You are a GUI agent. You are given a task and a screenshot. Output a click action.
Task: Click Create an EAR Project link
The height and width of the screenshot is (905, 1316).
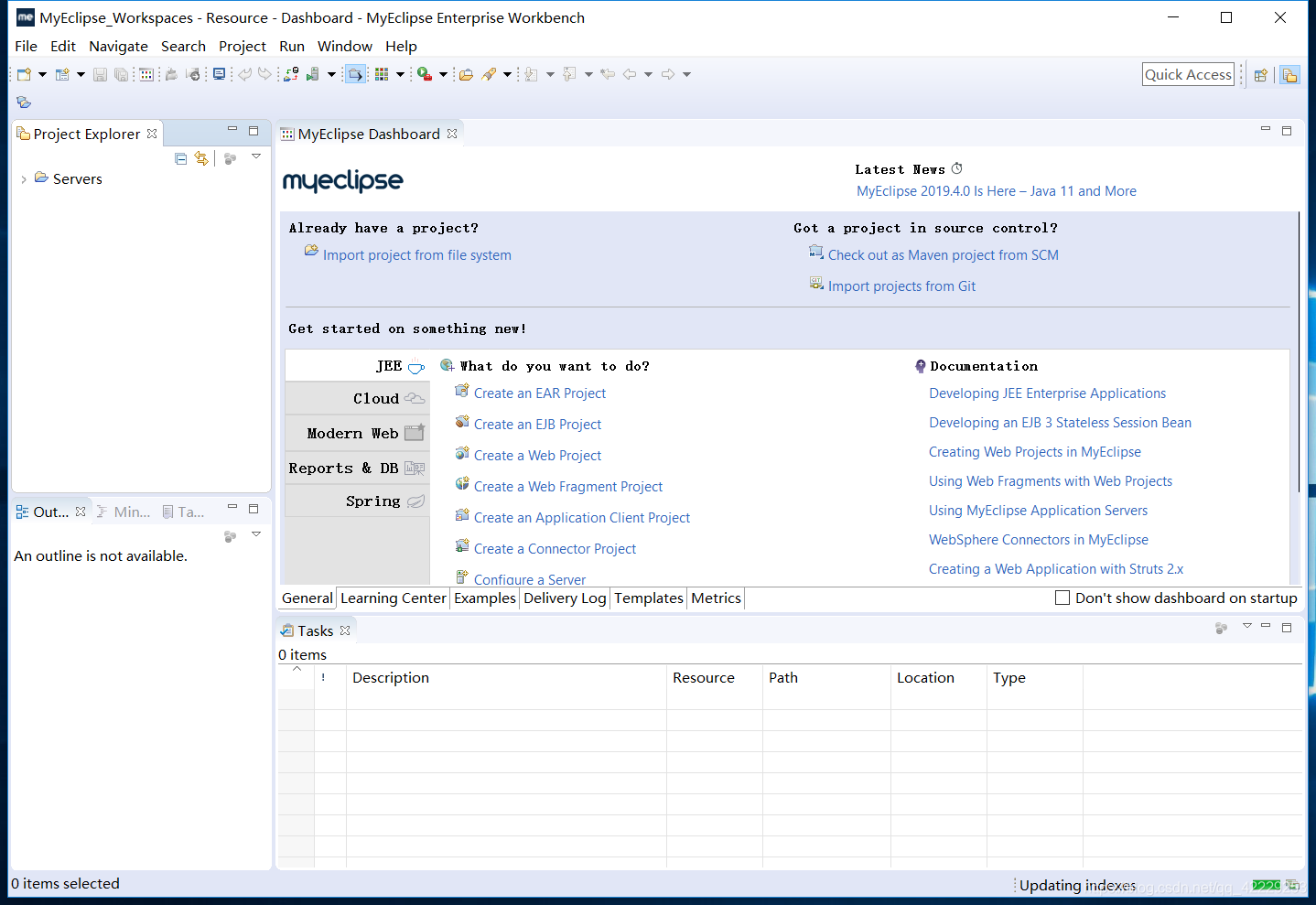tap(540, 393)
